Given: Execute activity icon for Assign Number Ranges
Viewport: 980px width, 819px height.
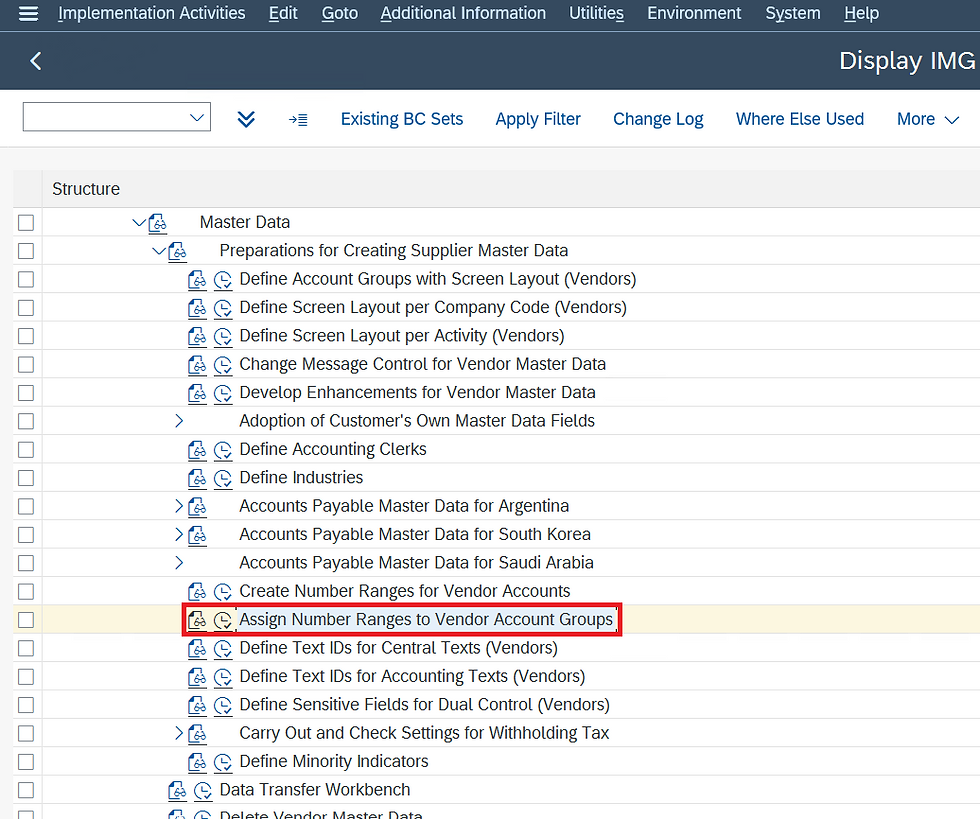Looking at the screenshot, I should (x=222, y=620).
